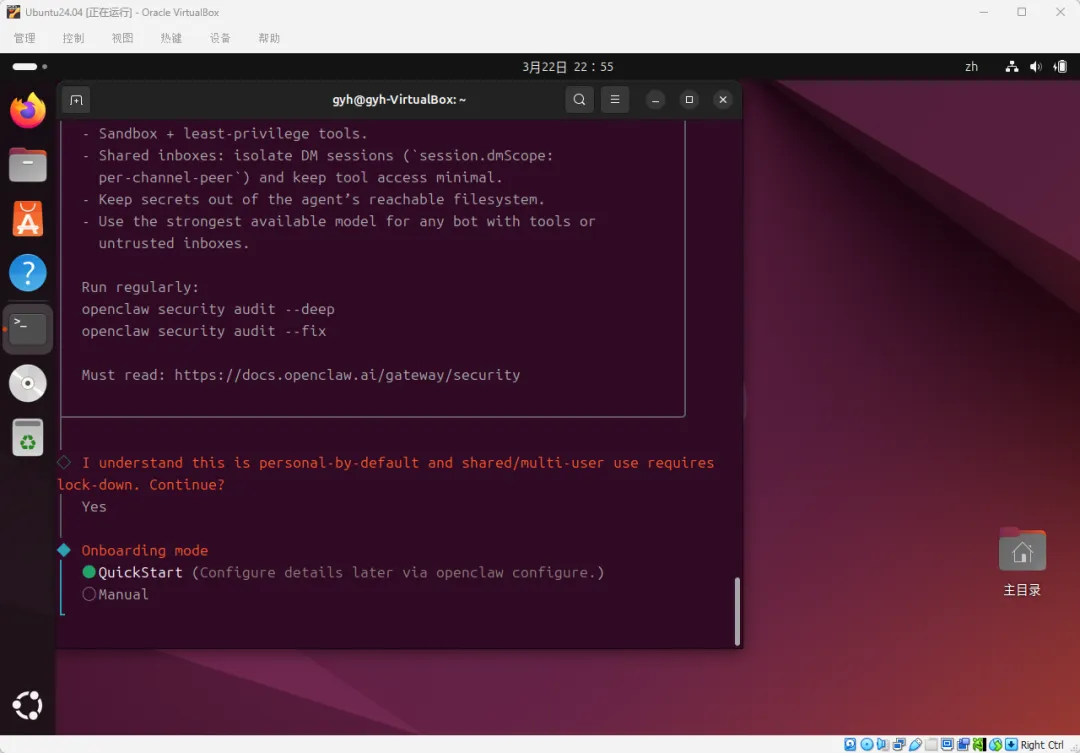The height and width of the screenshot is (753, 1080).
Task: Click the terminal vertical scrollbar thumb
Action: coord(737,611)
